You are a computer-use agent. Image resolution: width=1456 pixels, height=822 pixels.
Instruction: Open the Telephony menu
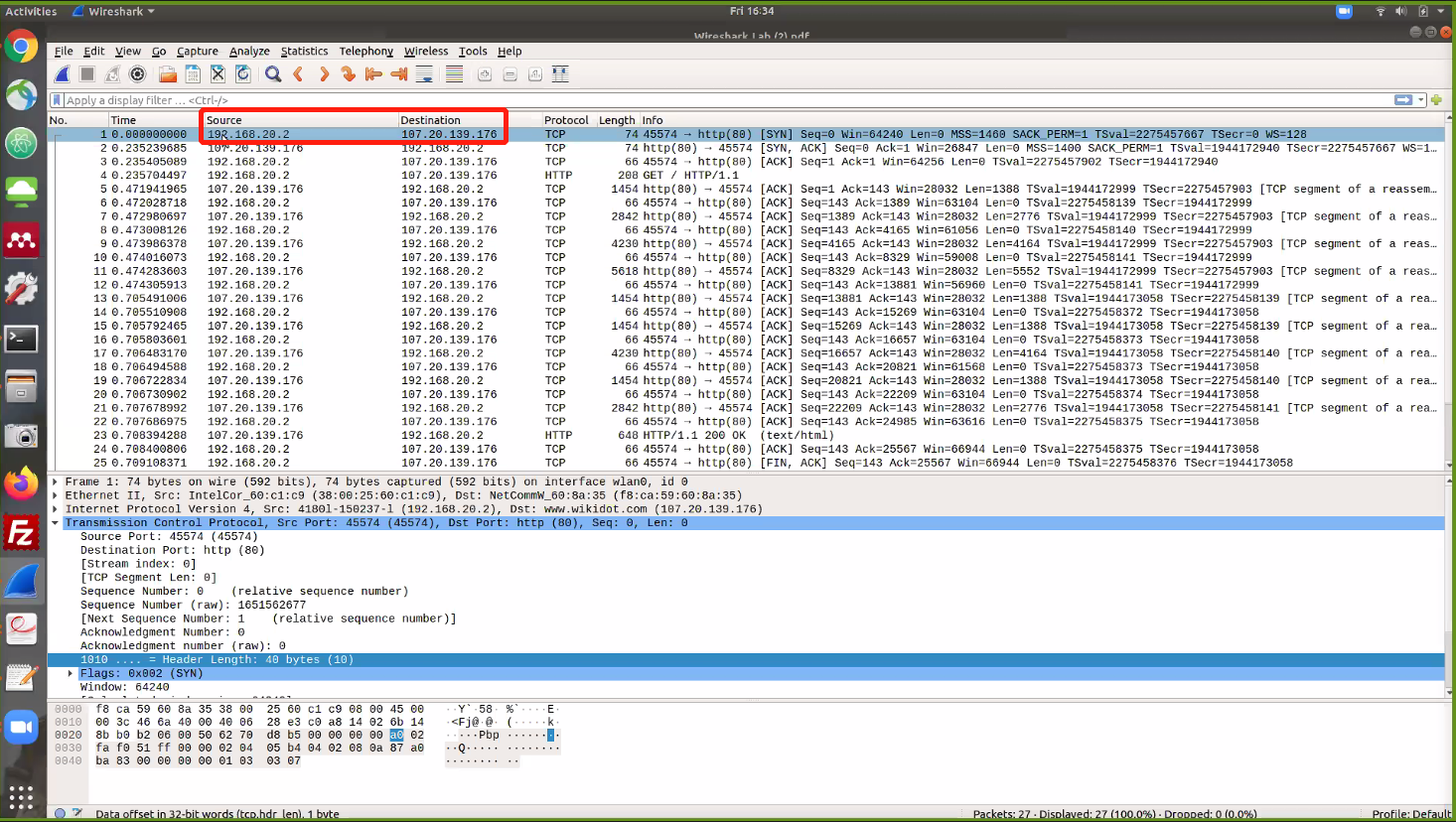(366, 52)
